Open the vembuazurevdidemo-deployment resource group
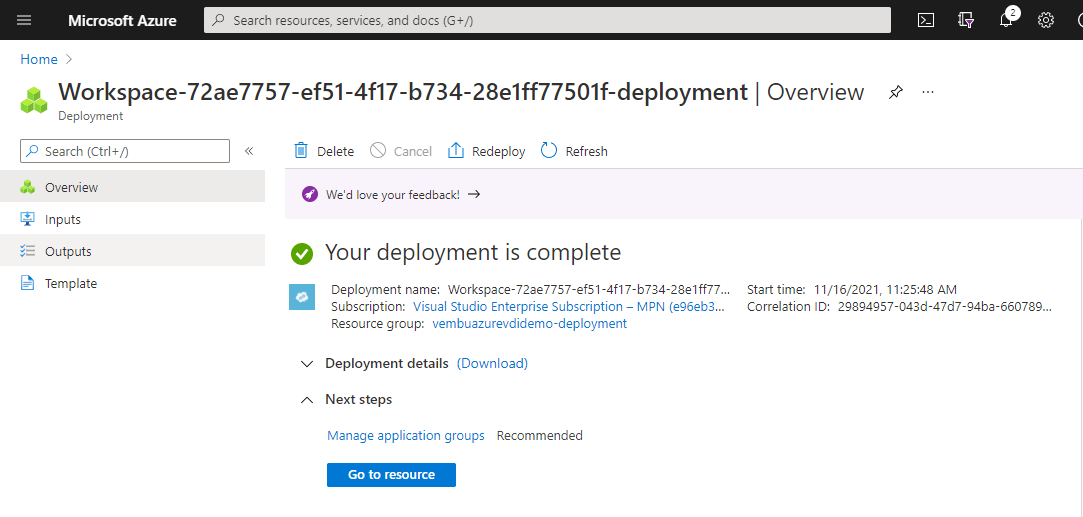The height and width of the screenshot is (517, 1083). [x=529, y=323]
